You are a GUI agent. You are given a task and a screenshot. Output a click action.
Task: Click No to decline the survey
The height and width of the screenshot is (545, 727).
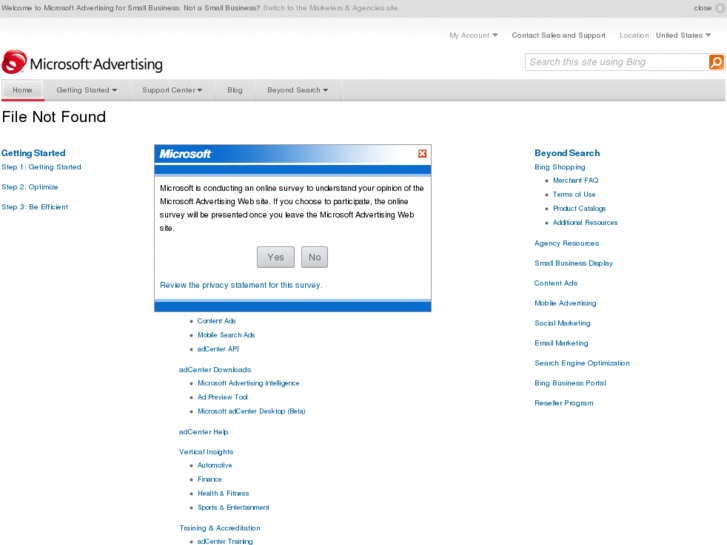click(x=314, y=257)
